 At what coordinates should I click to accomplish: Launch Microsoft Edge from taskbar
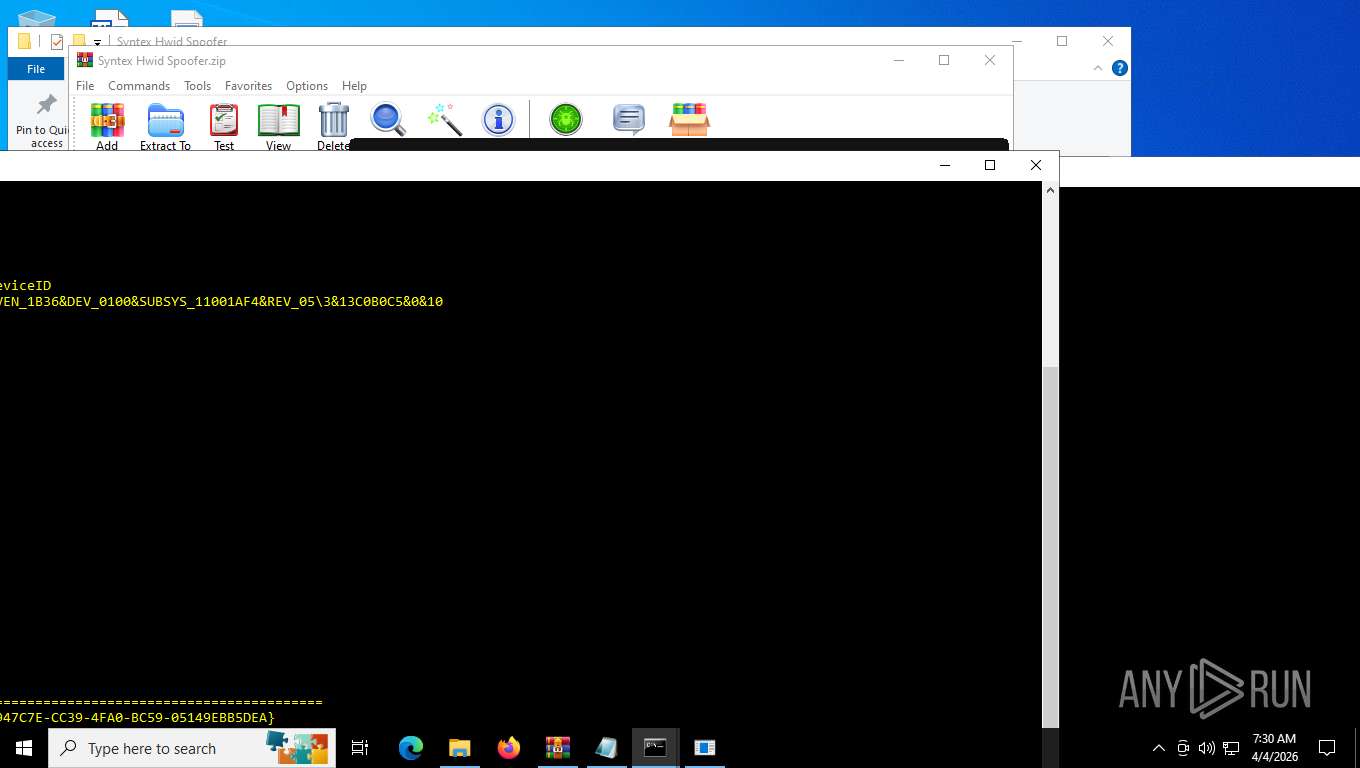click(x=411, y=748)
